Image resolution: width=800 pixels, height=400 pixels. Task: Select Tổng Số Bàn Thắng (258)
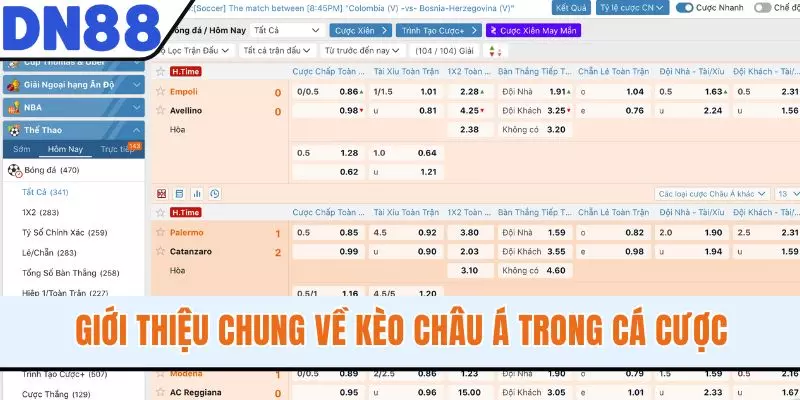pyautogui.click(x=70, y=273)
